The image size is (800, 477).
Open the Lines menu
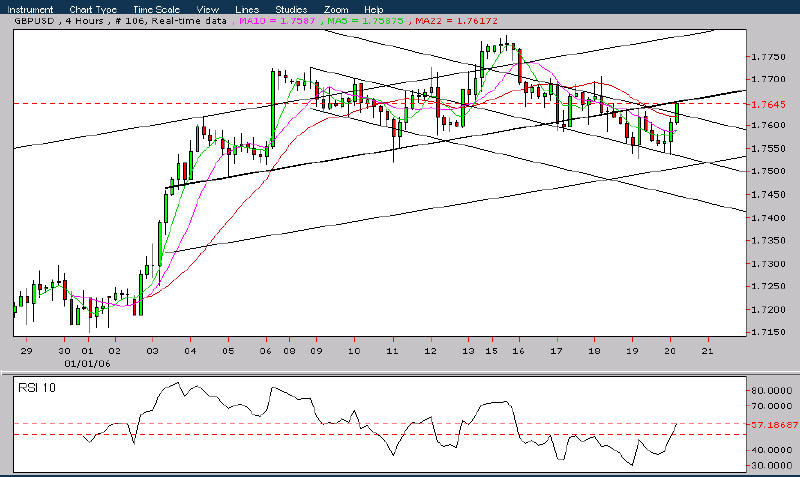point(247,9)
